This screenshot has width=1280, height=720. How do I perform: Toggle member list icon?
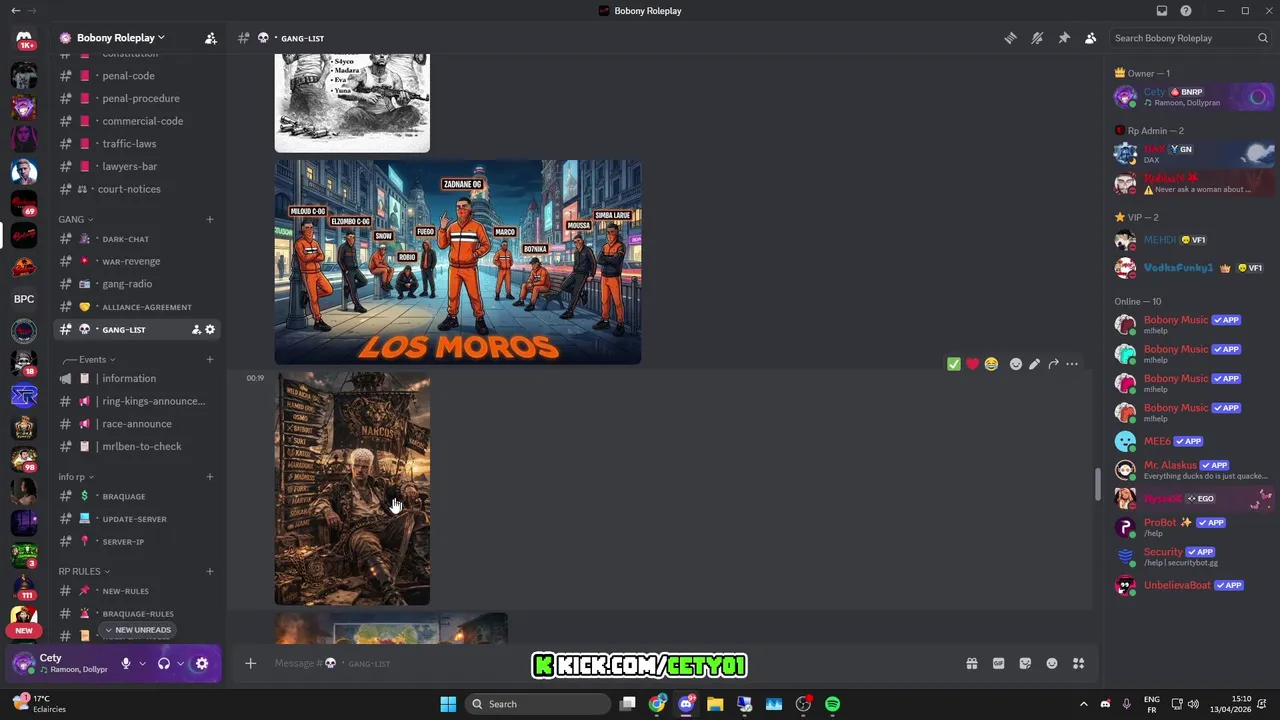[1090, 38]
